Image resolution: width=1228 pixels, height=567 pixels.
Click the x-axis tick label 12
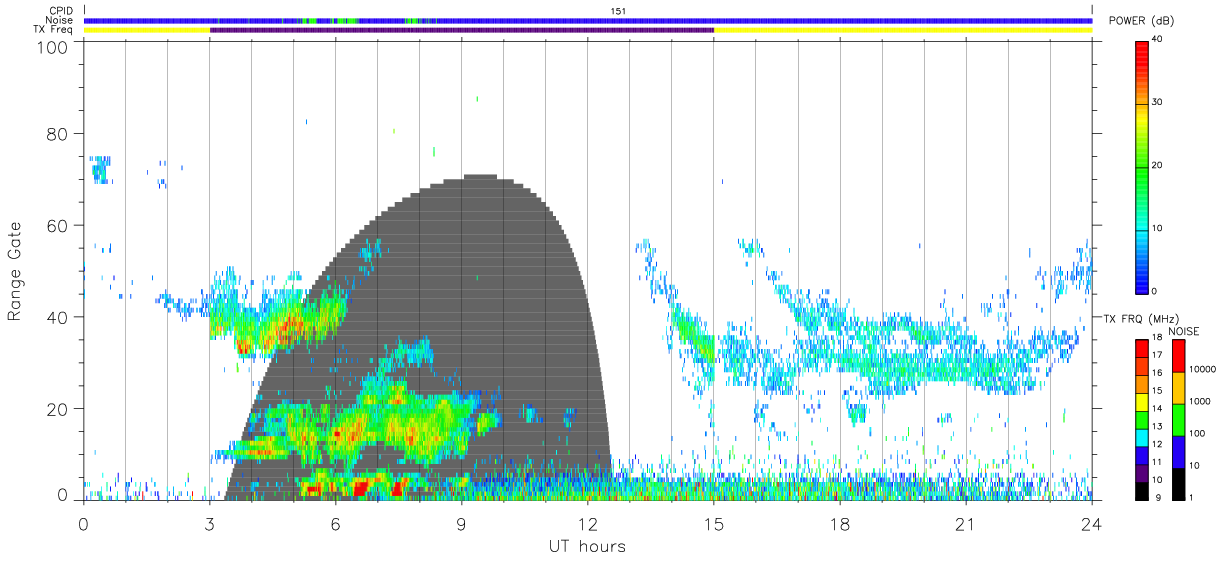pos(587,523)
